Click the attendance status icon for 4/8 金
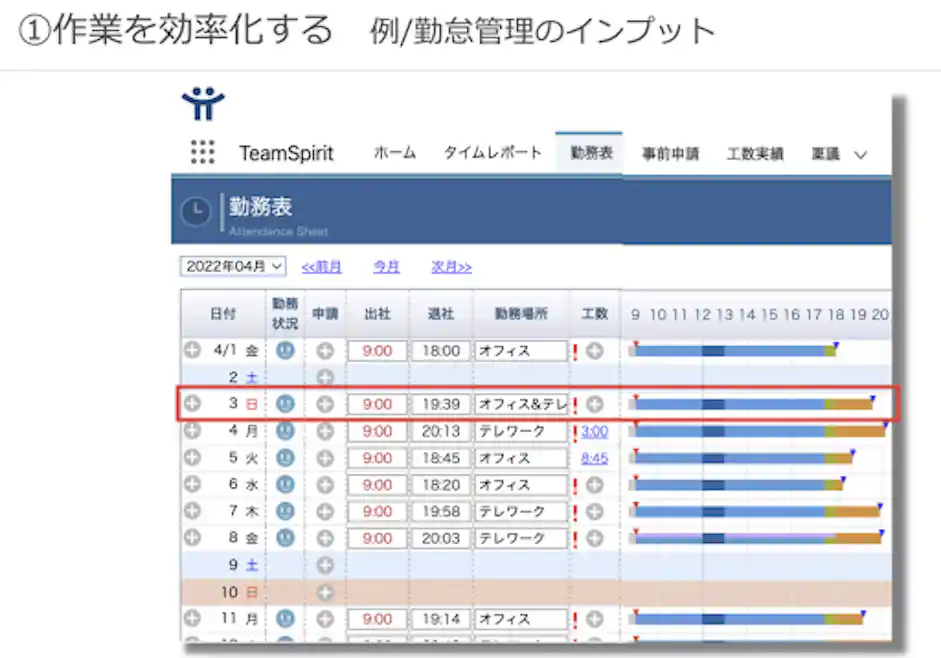 286,538
